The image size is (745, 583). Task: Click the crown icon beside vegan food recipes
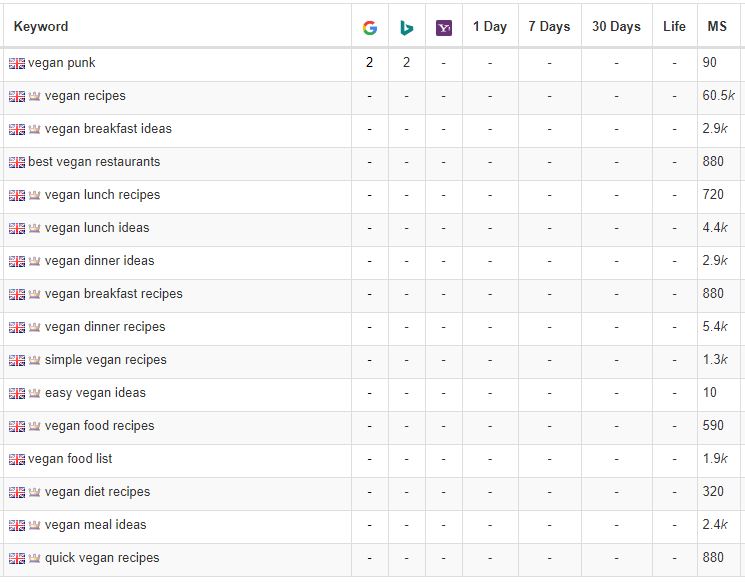point(34,426)
